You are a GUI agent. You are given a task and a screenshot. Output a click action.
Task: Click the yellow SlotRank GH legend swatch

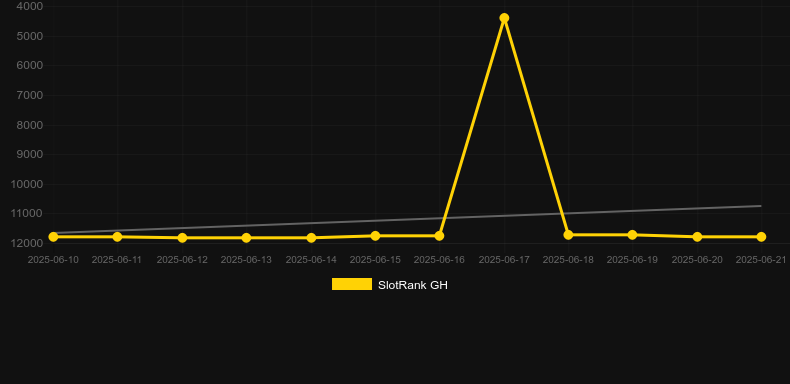(x=352, y=284)
